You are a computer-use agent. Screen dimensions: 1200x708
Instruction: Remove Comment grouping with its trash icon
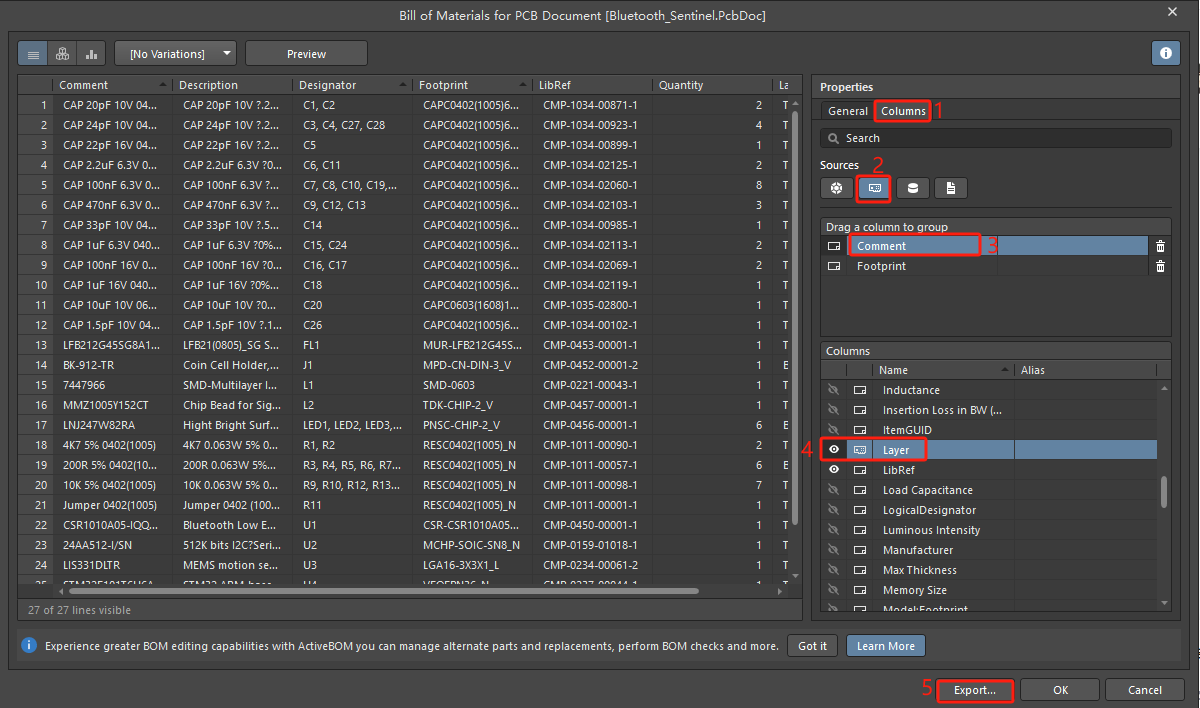pyautogui.click(x=1160, y=246)
